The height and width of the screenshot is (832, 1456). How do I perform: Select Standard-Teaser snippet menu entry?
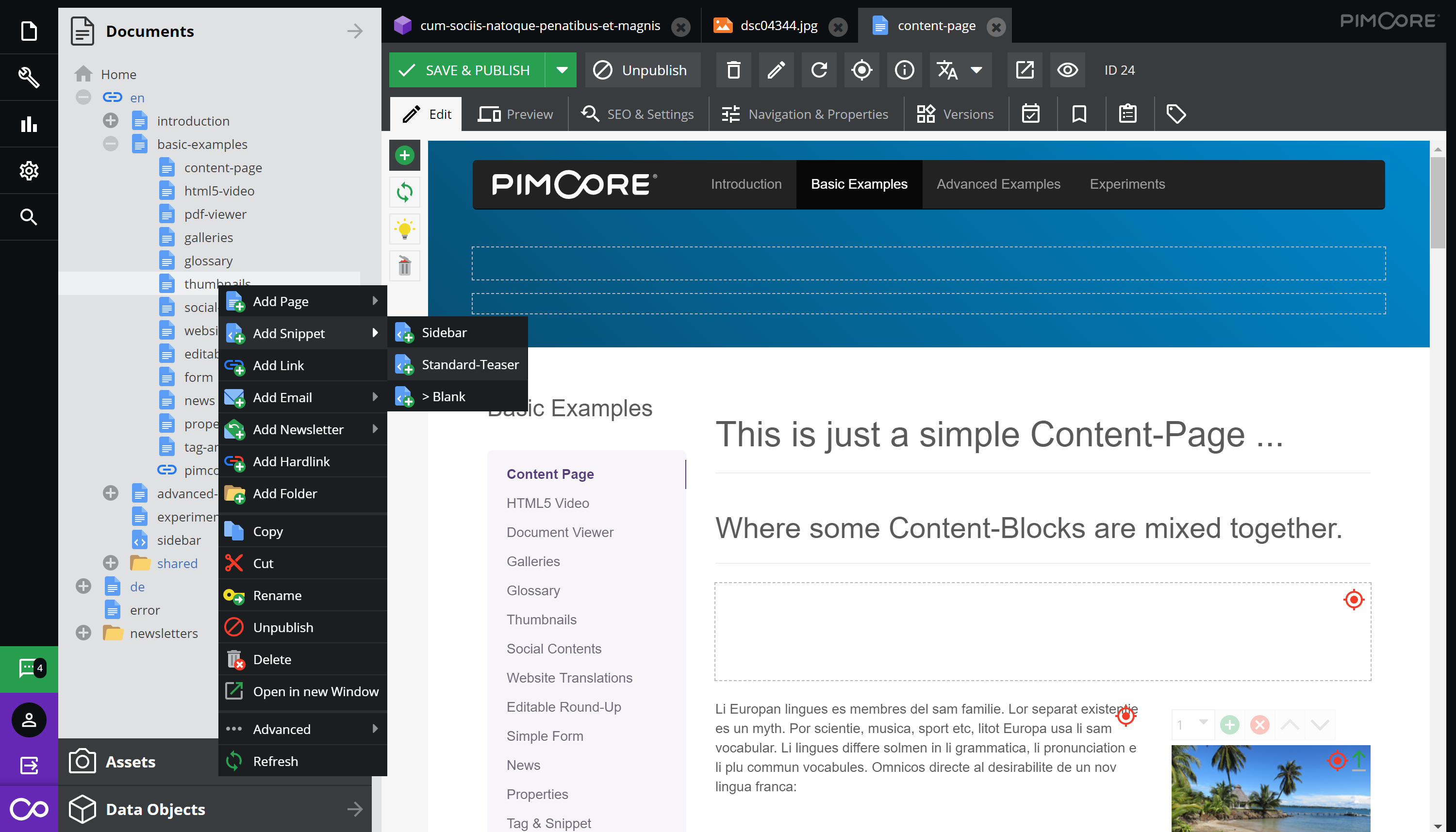(469, 364)
